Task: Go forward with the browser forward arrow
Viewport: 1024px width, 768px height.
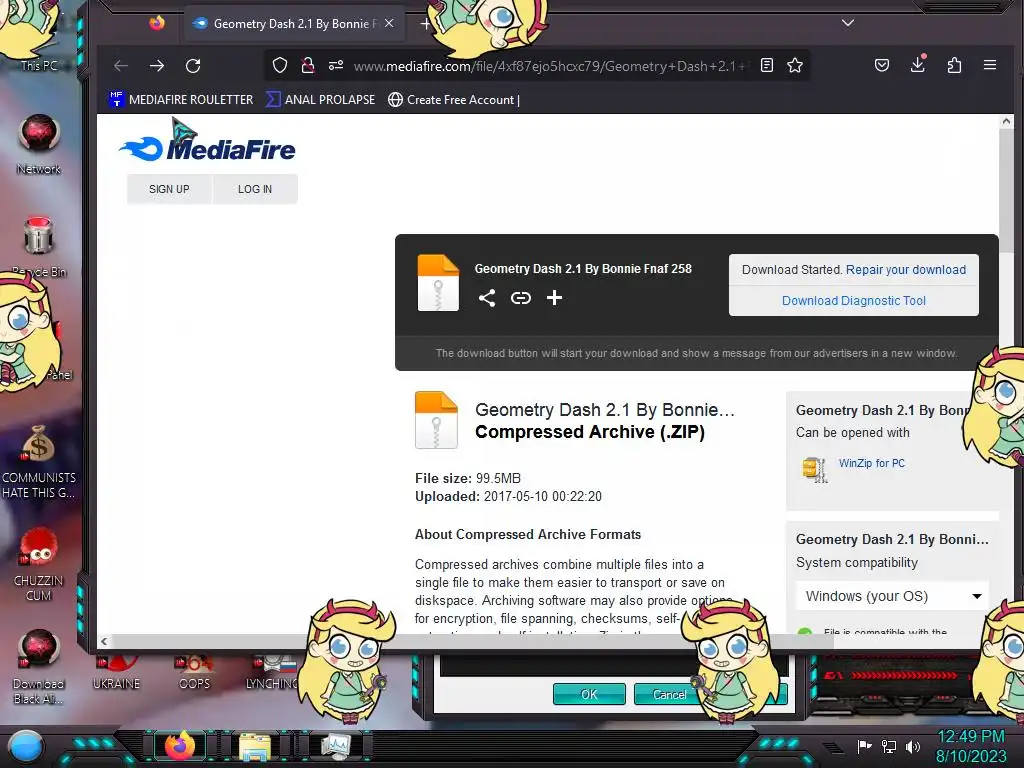Action: click(157, 65)
